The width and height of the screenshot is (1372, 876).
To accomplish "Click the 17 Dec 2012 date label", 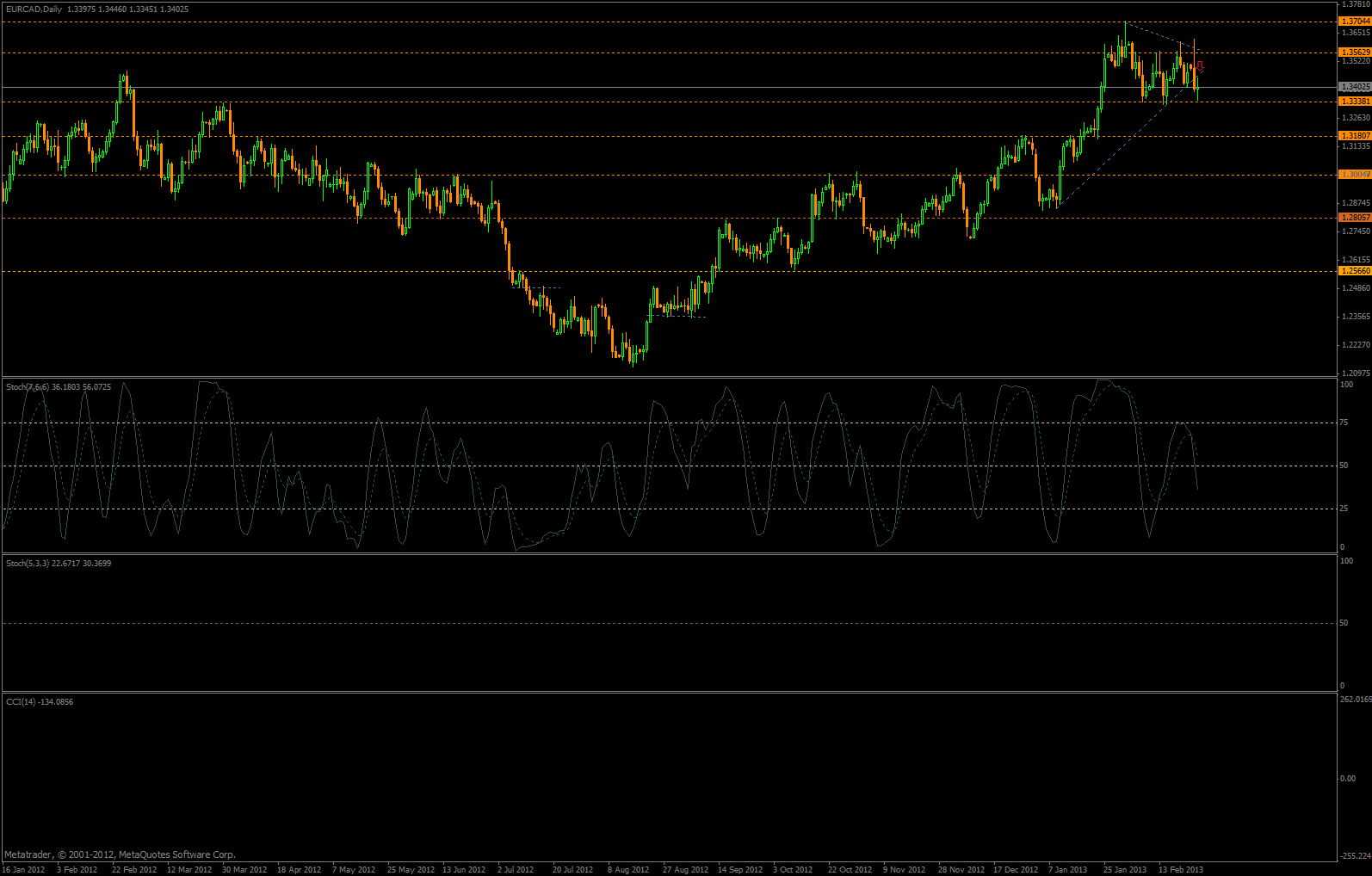I will pyautogui.click(x=1016, y=869).
